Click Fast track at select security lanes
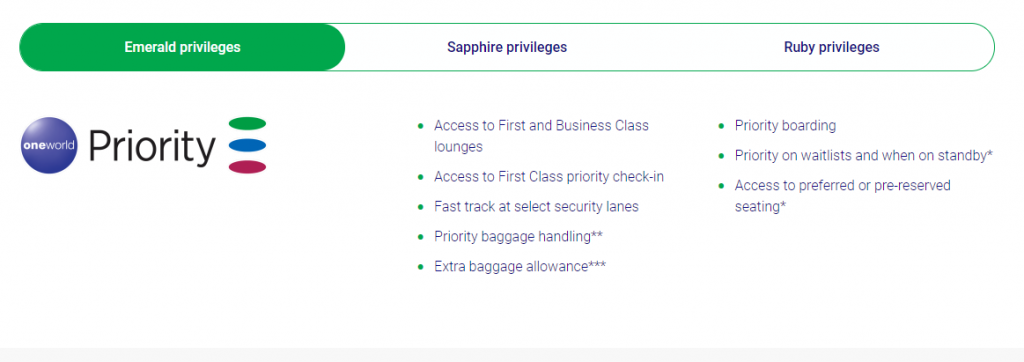This screenshot has height=362, width=1024. tap(536, 206)
